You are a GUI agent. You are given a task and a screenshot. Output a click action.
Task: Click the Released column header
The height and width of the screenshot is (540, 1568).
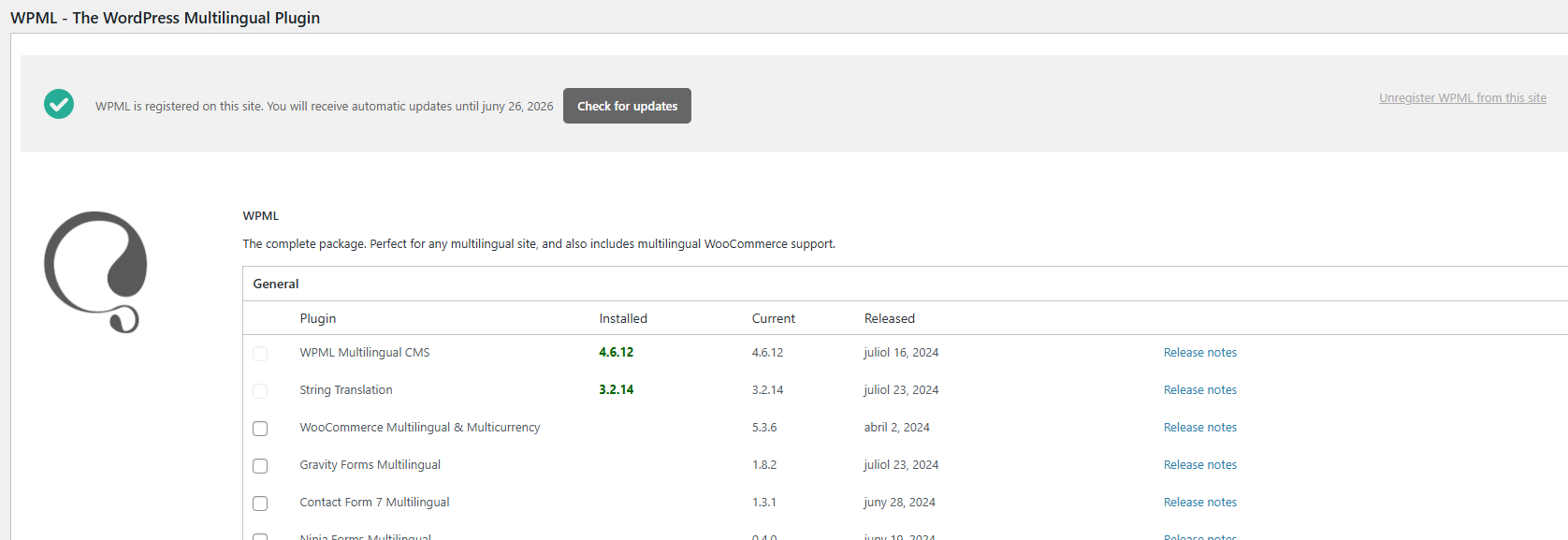click(x=889, y=318)
